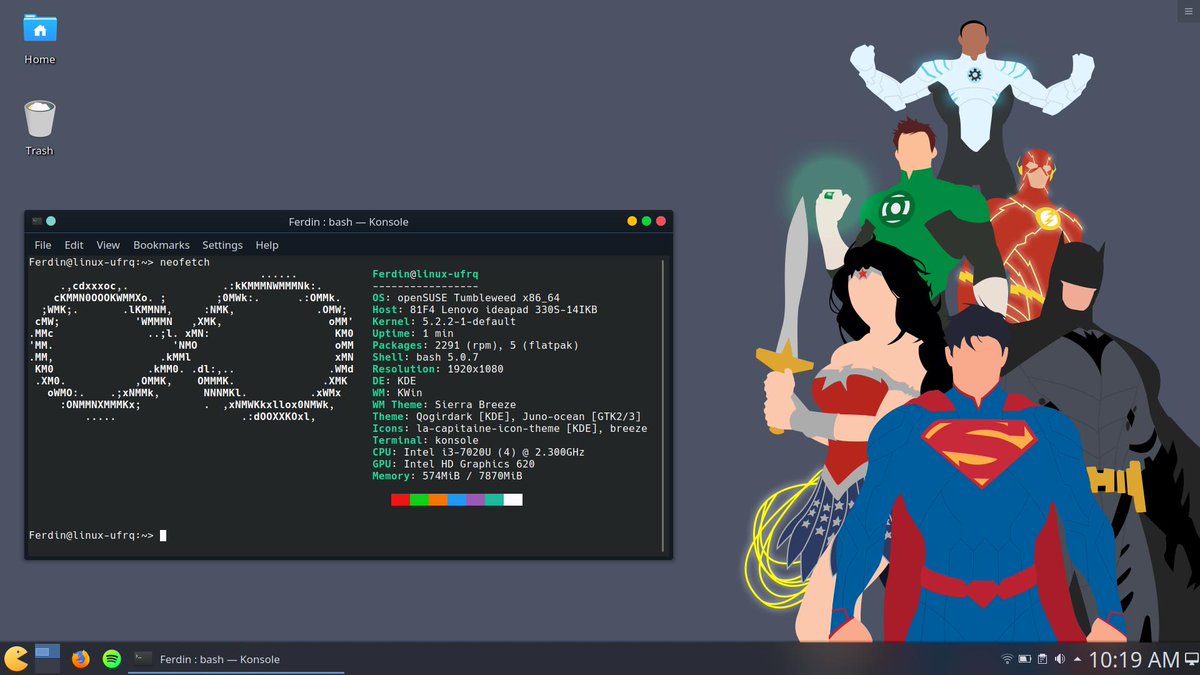
Task: Toggle the teal pin-on-all-desktops button
Action: click(51, 221)
